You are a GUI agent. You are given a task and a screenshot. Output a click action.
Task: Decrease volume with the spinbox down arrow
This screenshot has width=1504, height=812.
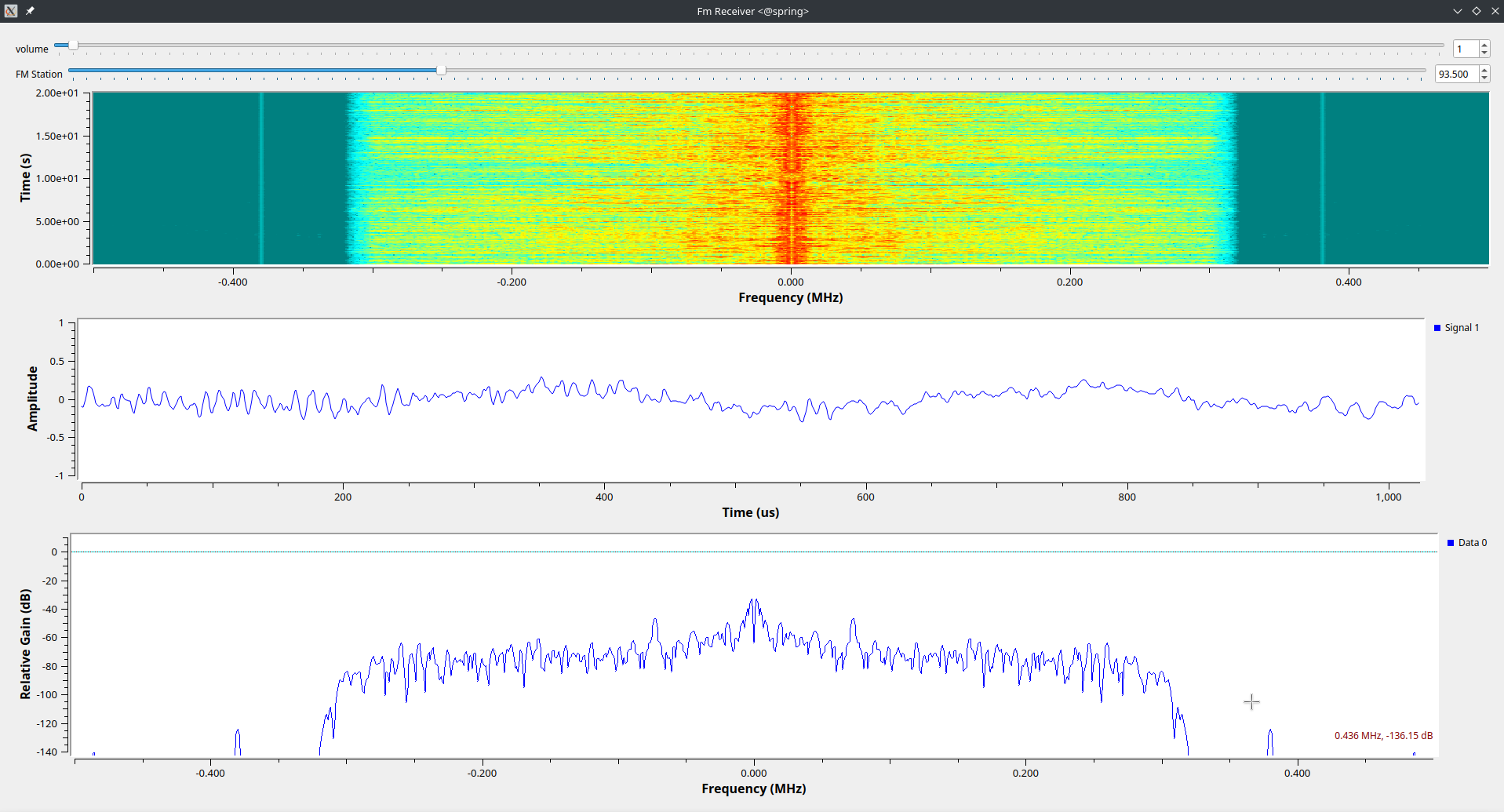click(x=1484, y=53)
